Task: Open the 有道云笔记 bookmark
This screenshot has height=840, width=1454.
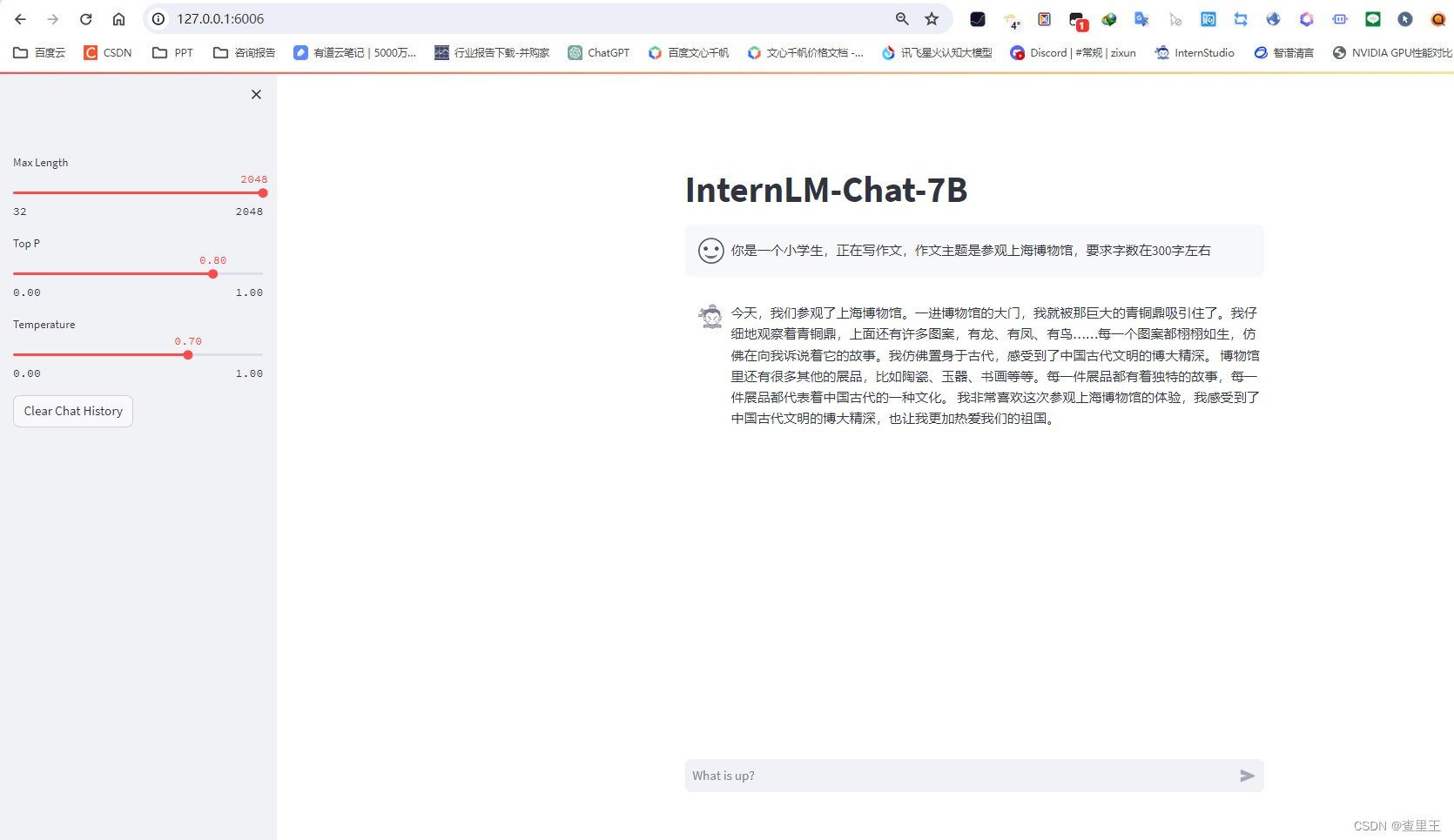Action: click(x=354, y=53)
